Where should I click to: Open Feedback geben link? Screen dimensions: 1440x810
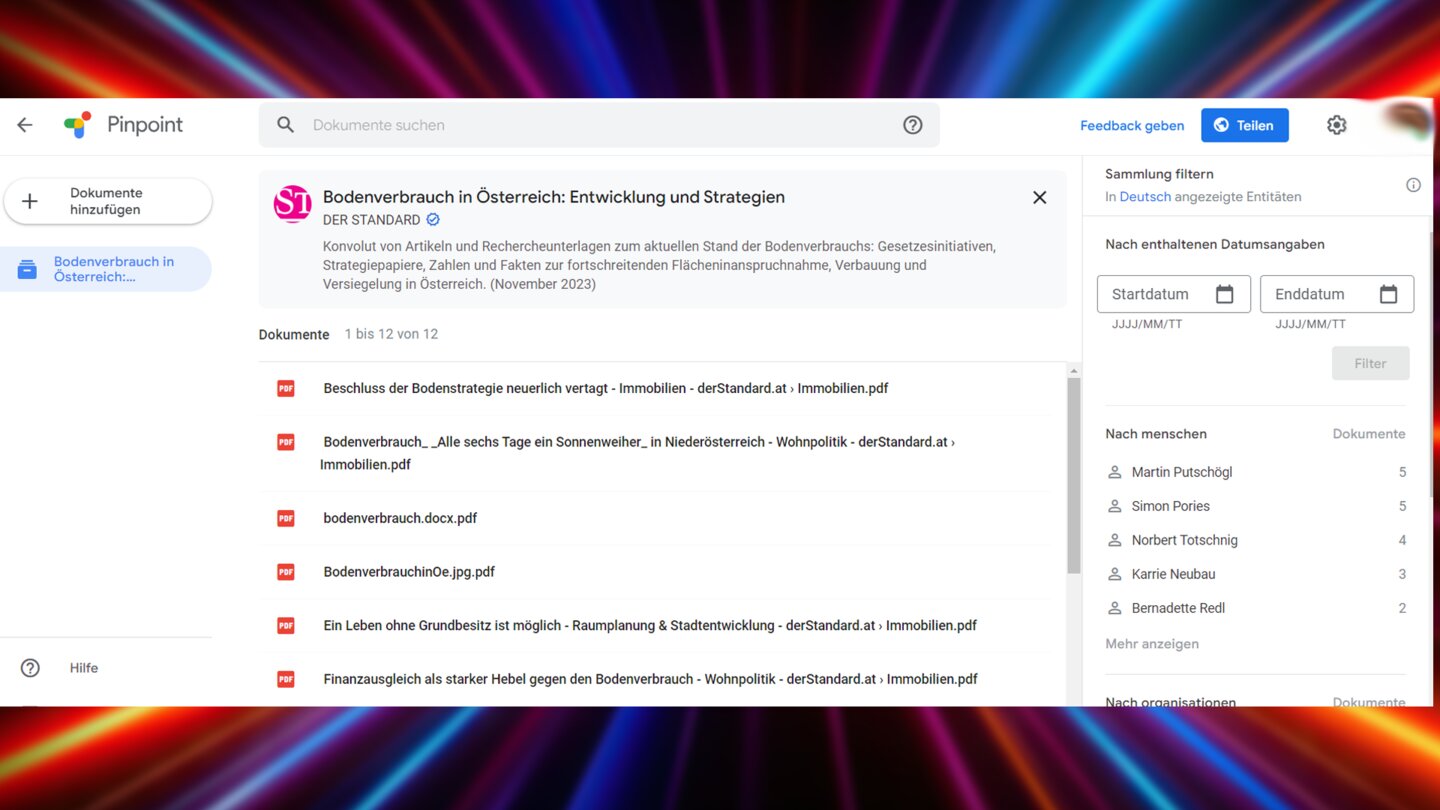point(1131,126)
